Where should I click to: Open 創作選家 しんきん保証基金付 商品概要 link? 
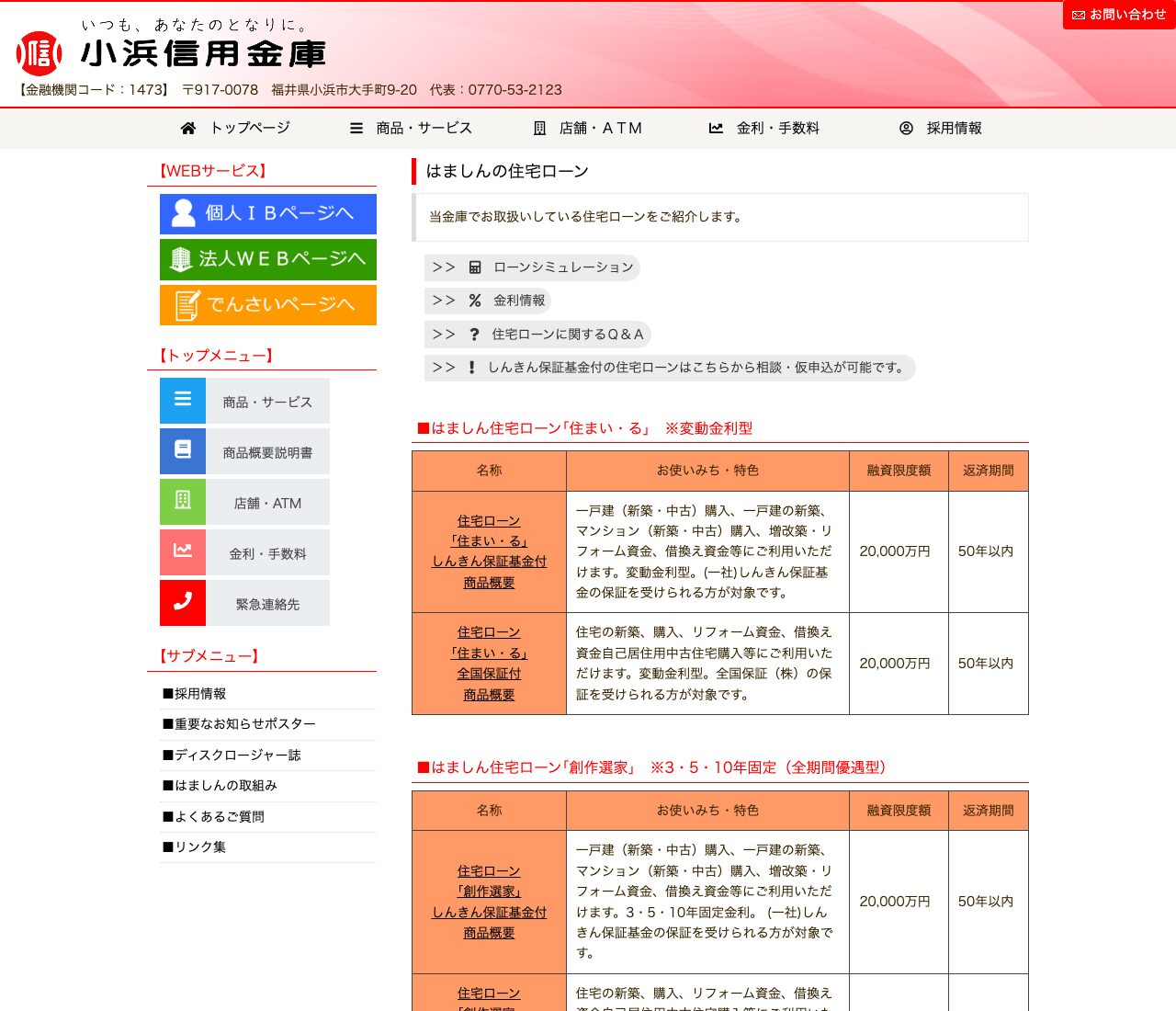coord(489,902)
